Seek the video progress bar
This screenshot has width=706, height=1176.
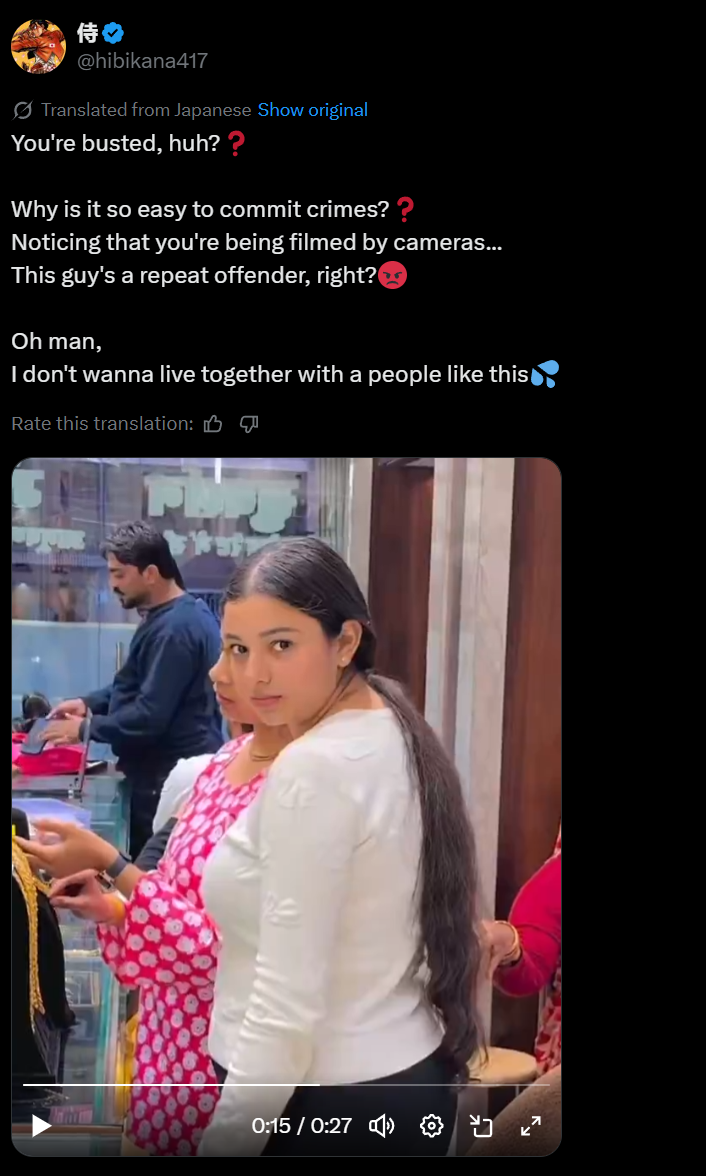[286, 1084]
